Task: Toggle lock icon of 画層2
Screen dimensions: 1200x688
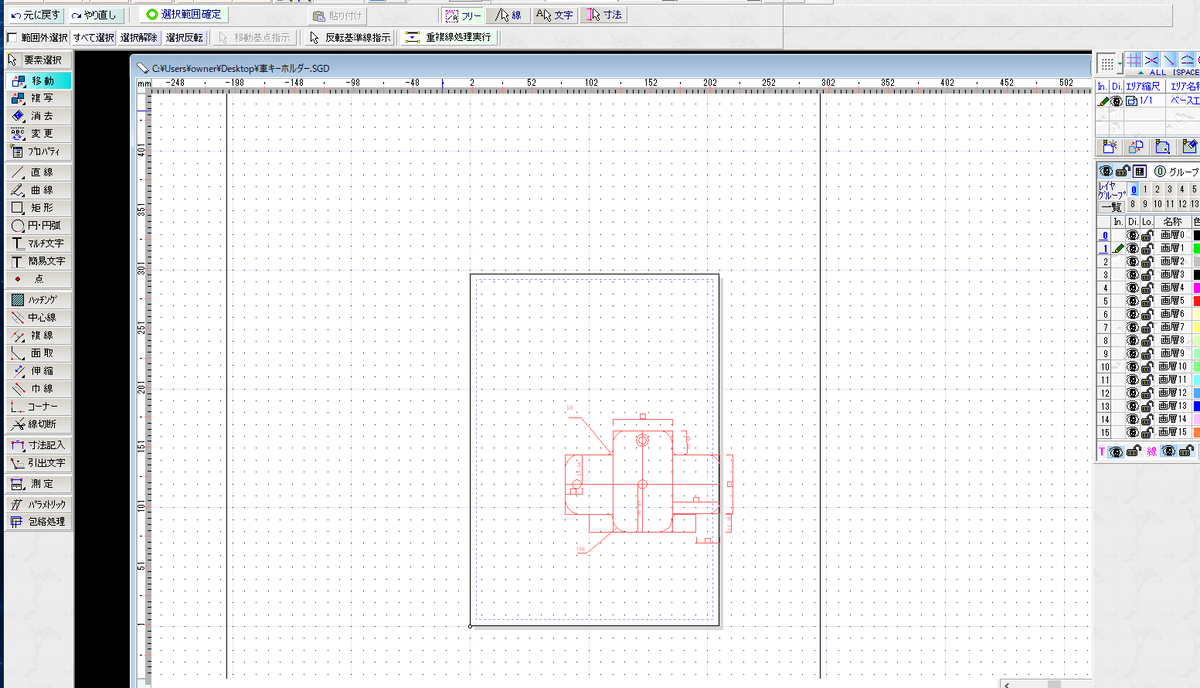Action: pos(1148,261)
